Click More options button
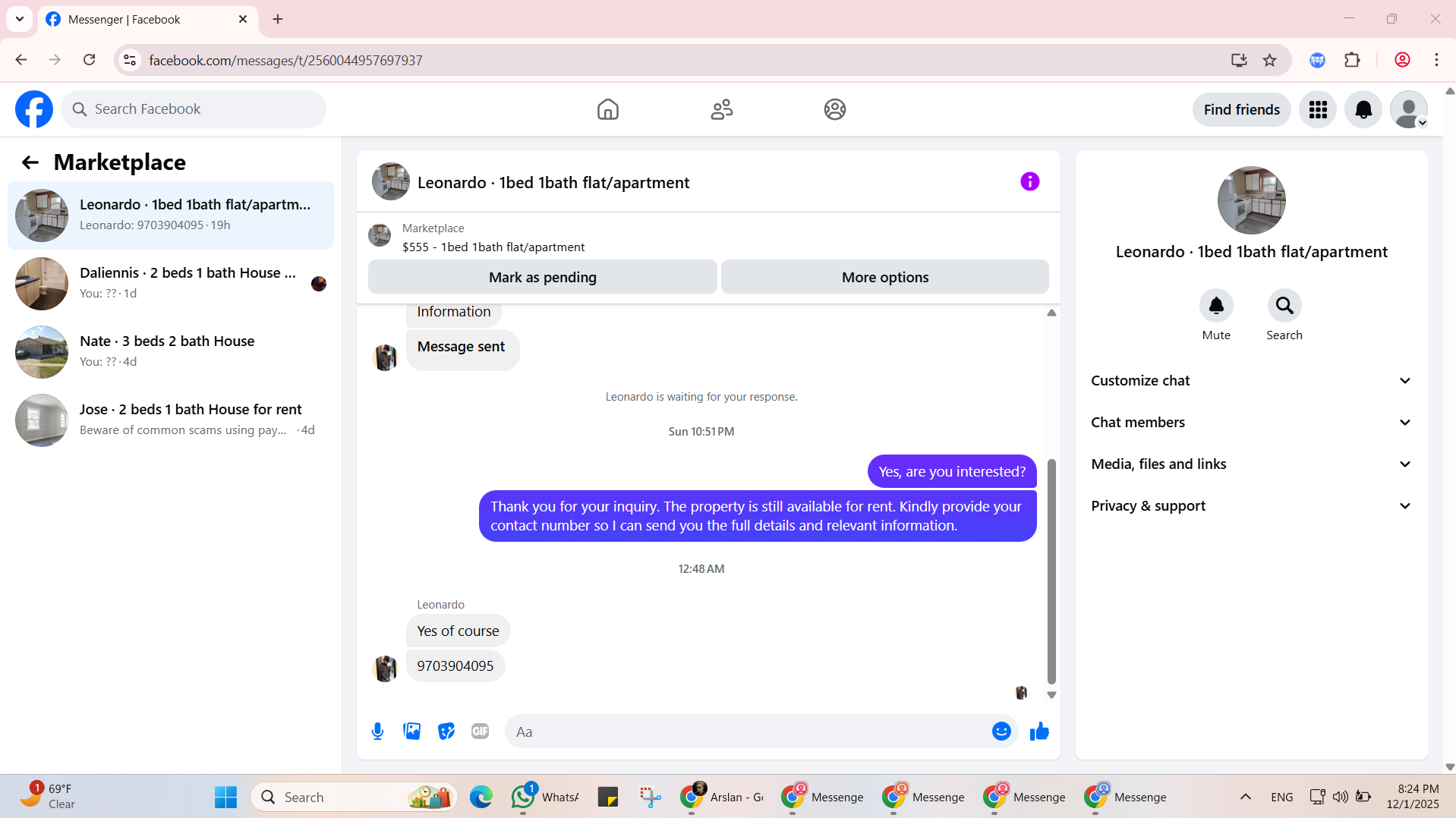The width and height of the screenshot is (1456, 818). (885, 277)
